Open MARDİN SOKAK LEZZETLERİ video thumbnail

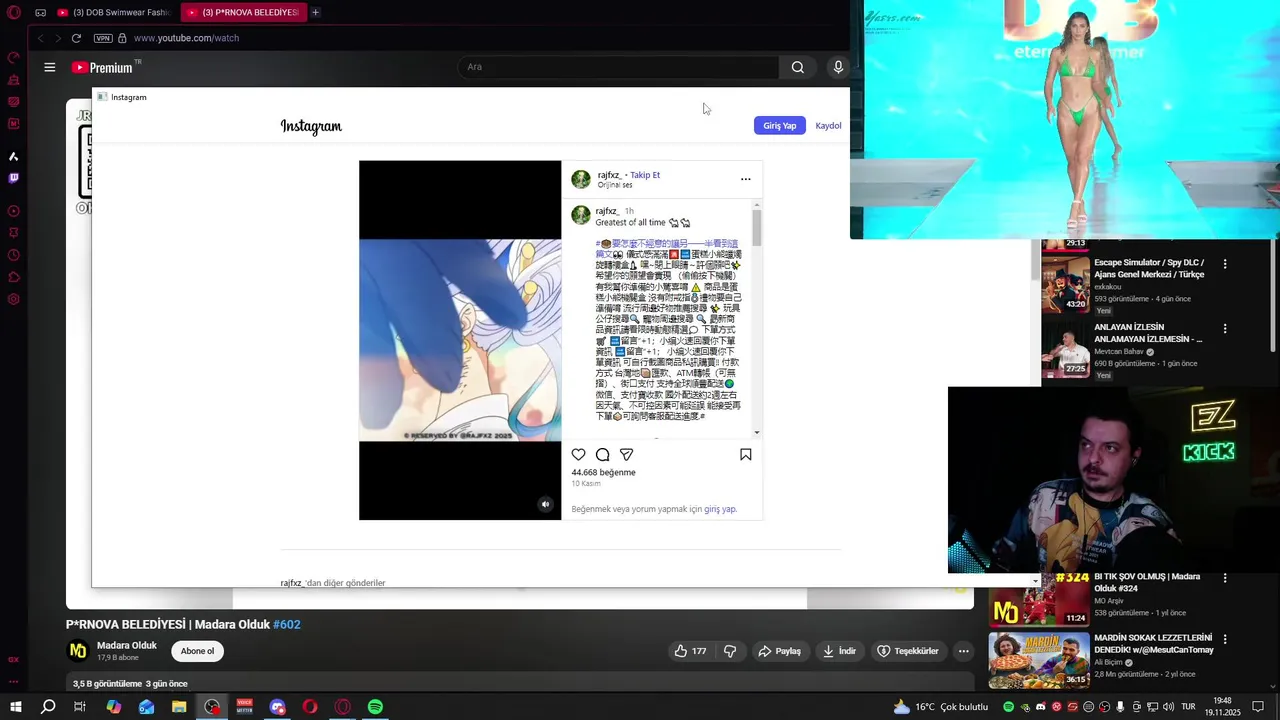pos(1039,659)
